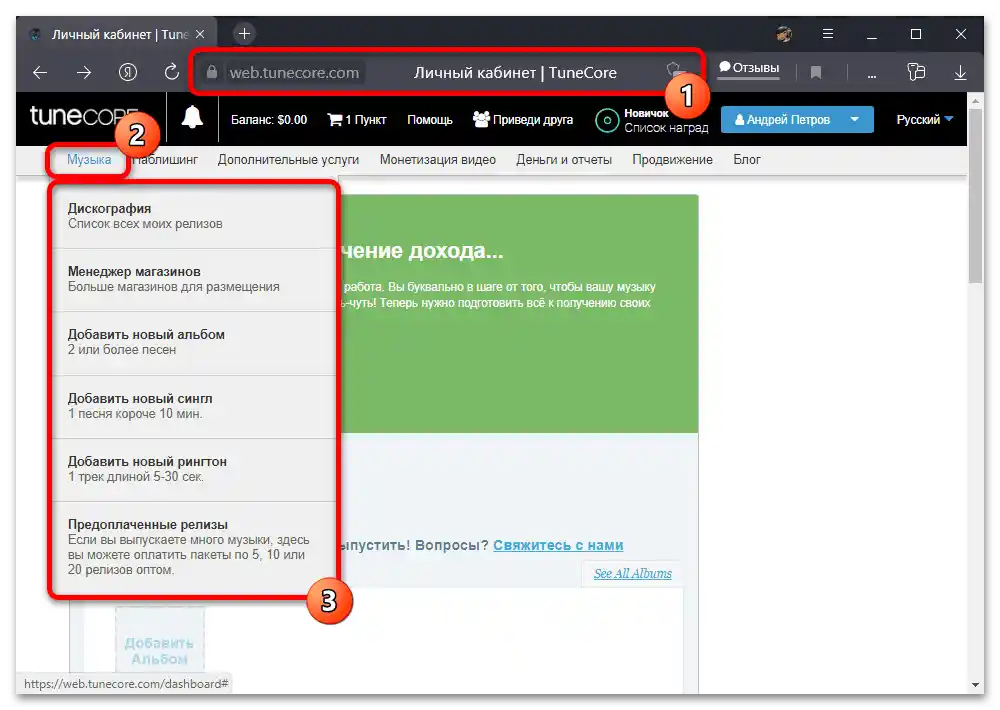This screenshot has width=1000, height=710.
Task: Choose Добавить новый сингл
Action: [195, 406]
